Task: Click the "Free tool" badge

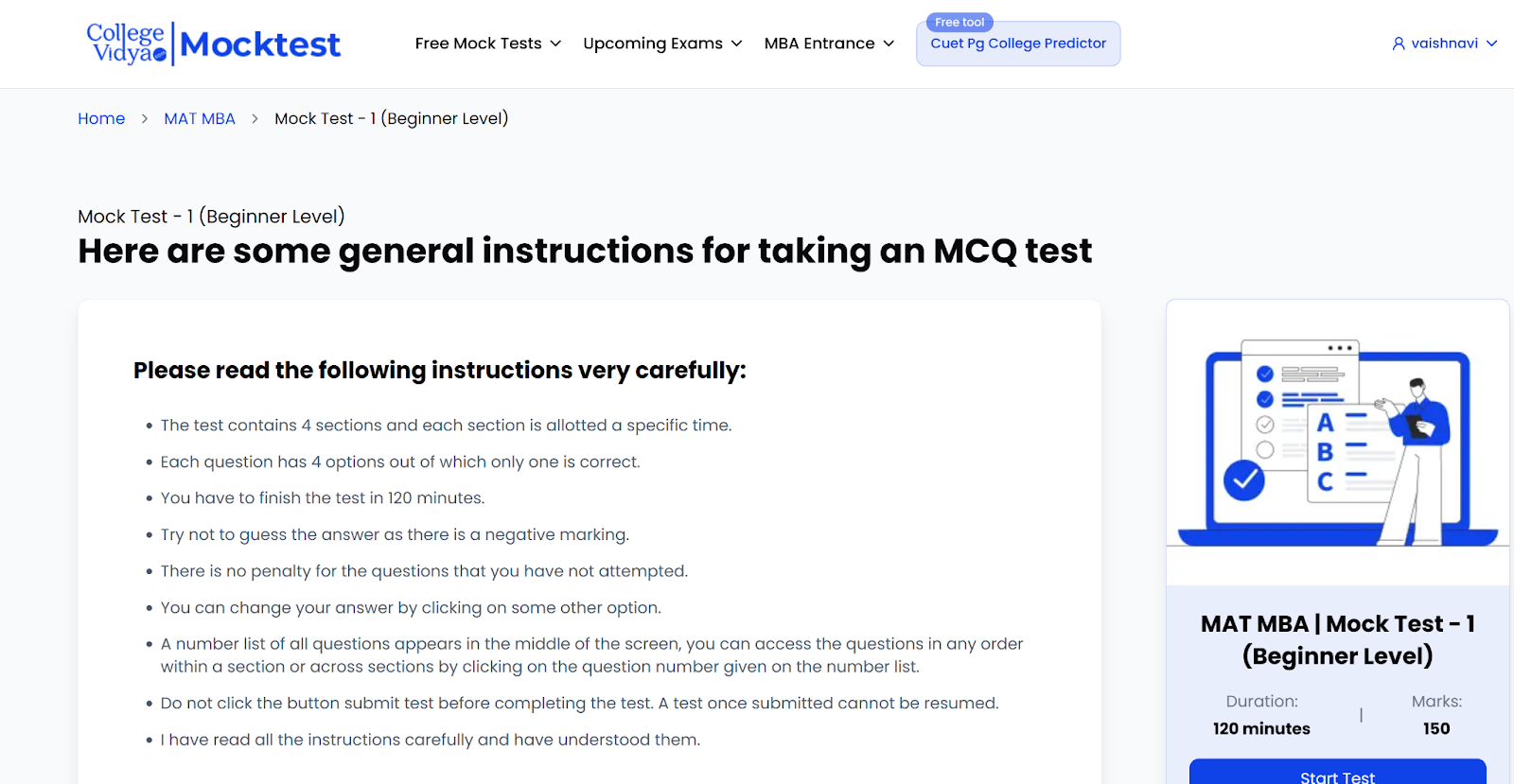Action: 959,23
